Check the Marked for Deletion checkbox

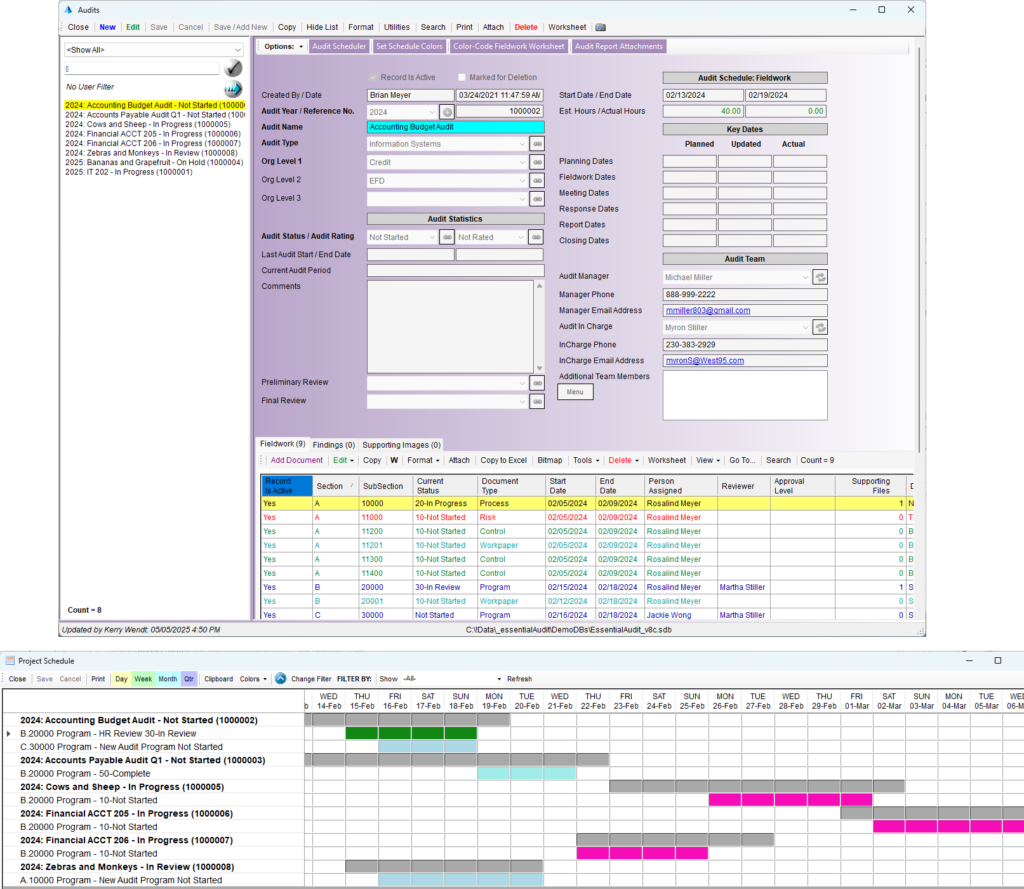click(462, 77)
